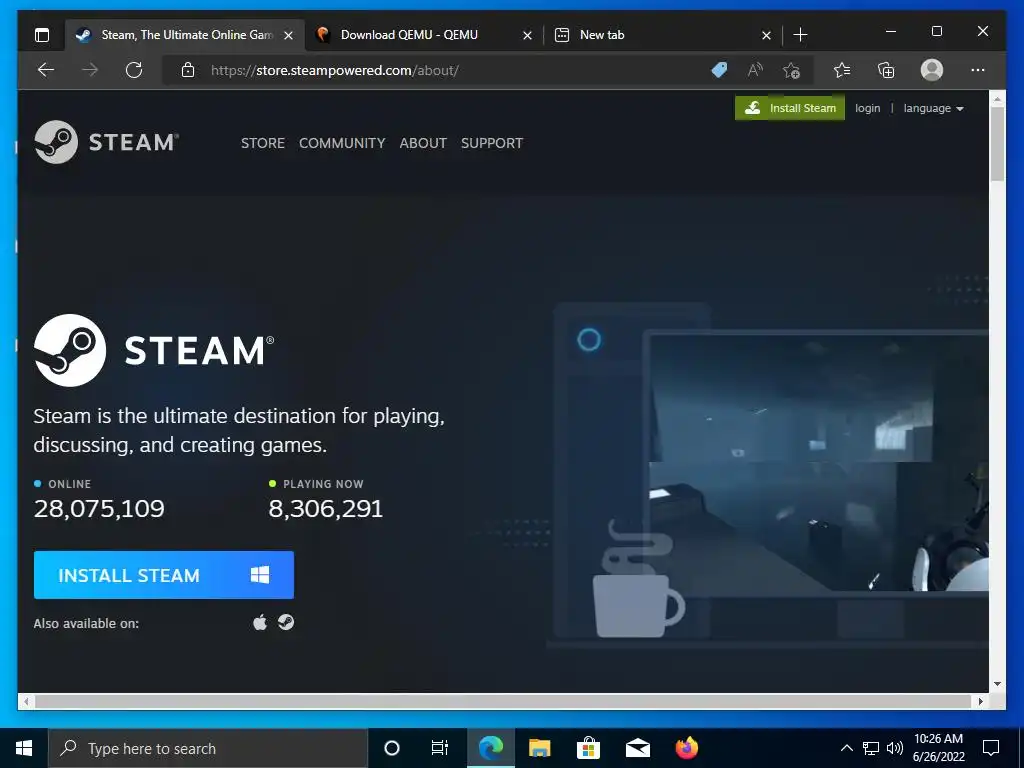
Task: Click the scroll down arrow
Action: click(997, 684)
